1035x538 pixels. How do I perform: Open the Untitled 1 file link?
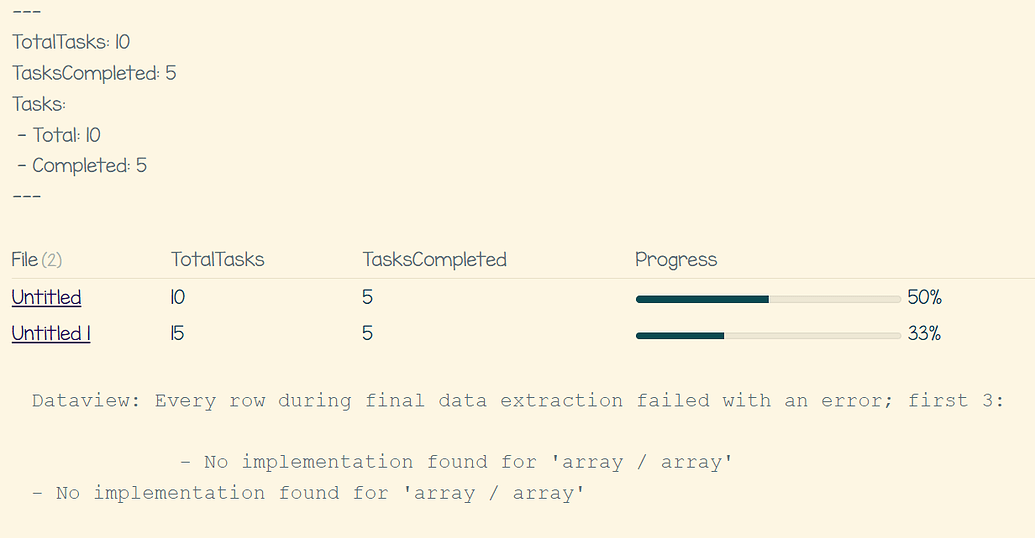[x=51, y=333]
